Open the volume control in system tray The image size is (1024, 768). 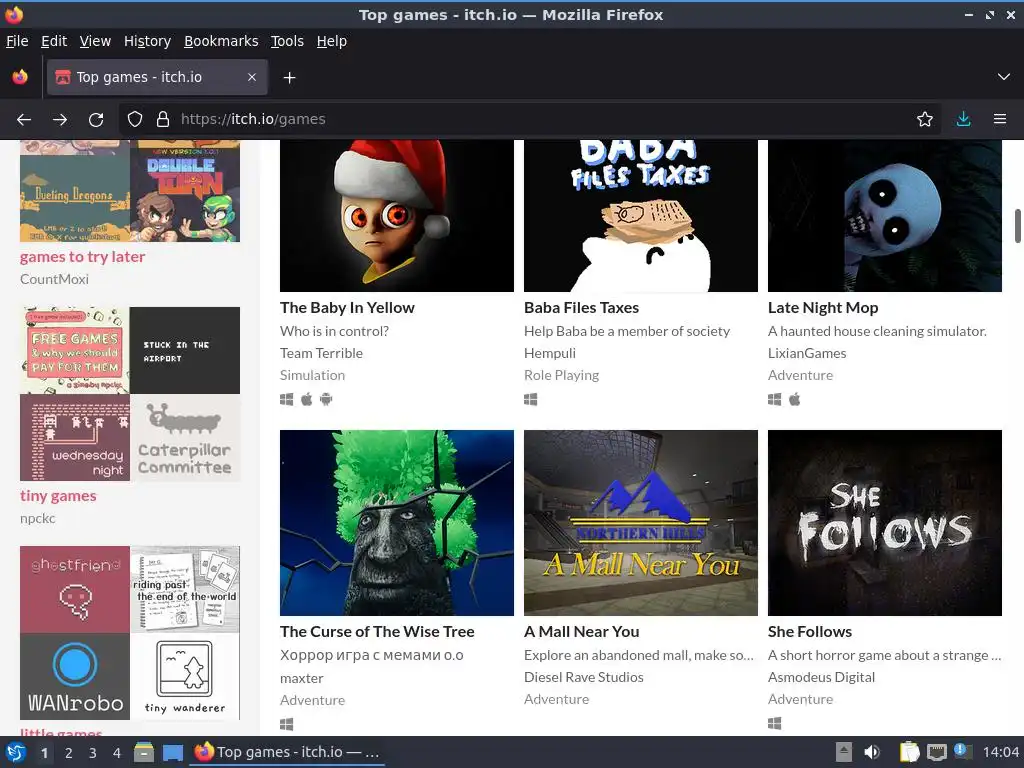click(x=872, y=752)
